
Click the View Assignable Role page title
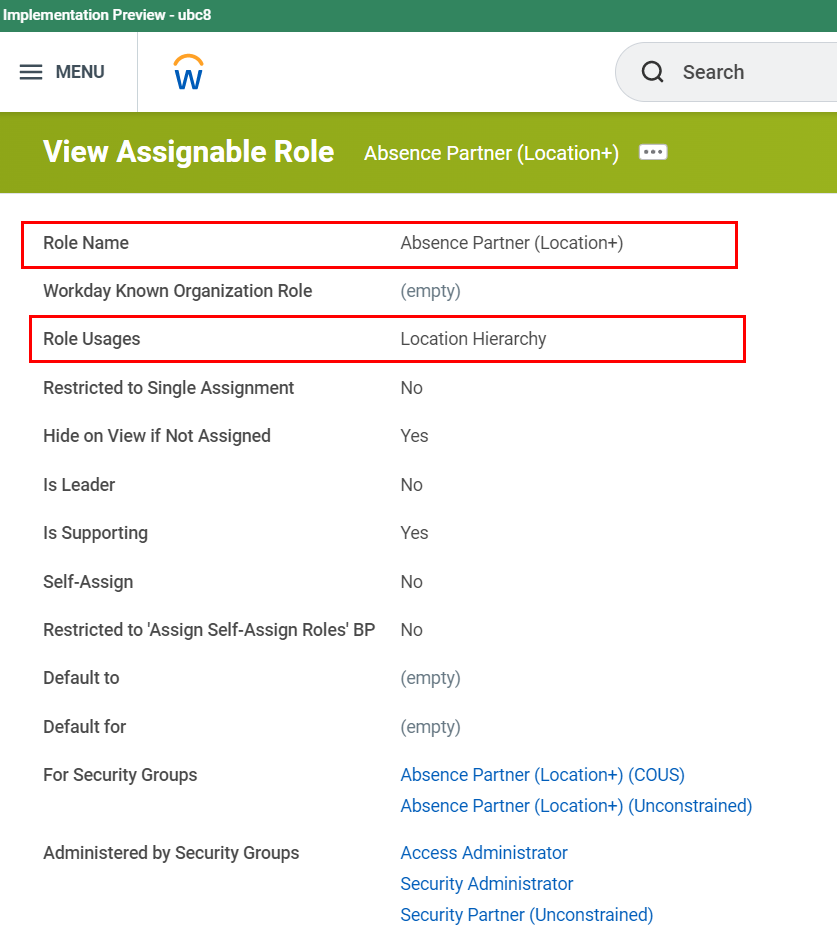(x=188, y=152)
